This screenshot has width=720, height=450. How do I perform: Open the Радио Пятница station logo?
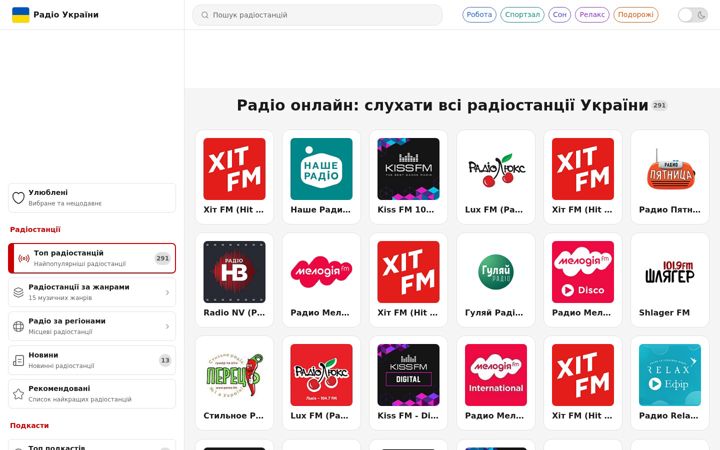pyautogui.click(x=670, y=169)
